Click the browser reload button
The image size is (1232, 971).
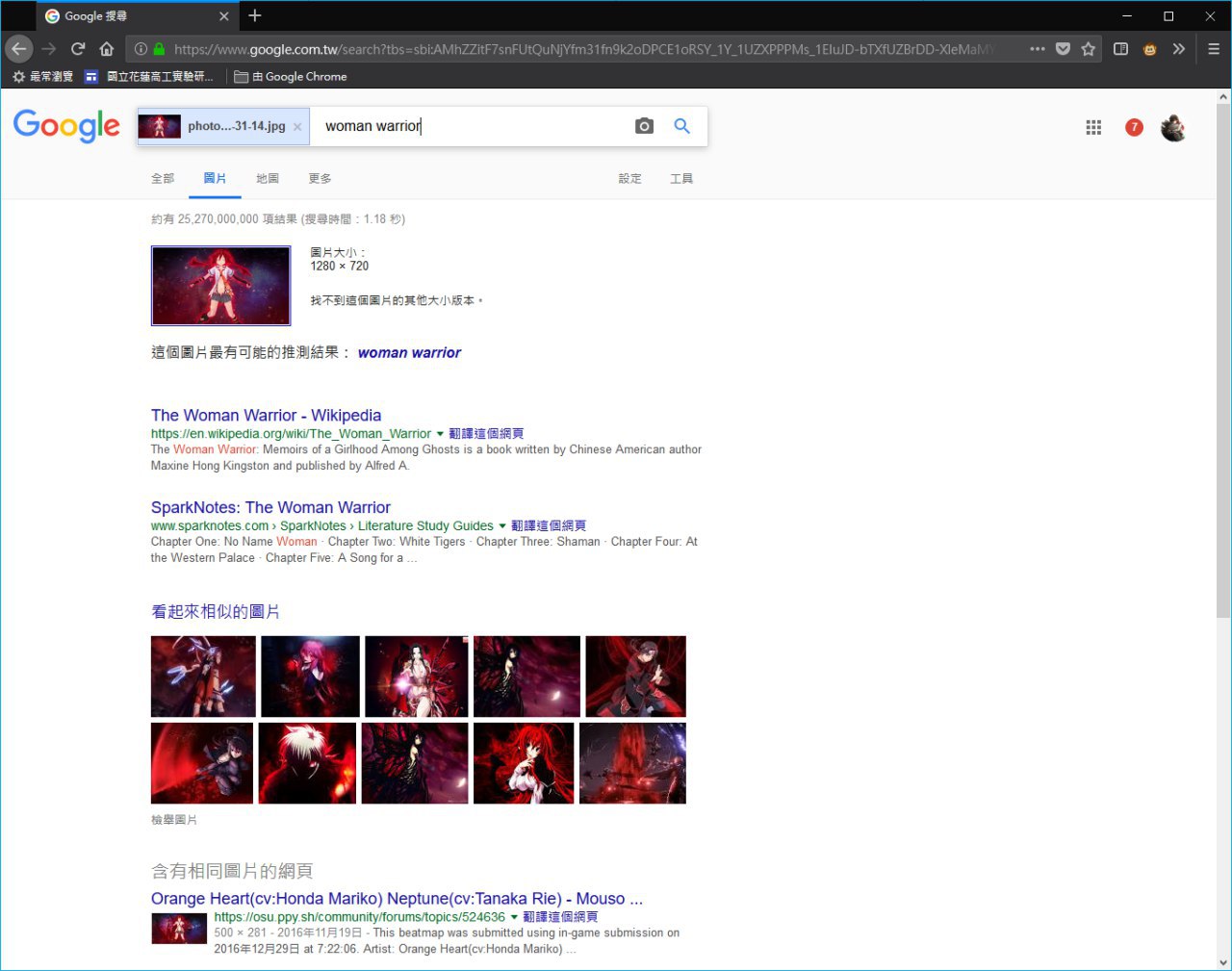point(78,48)
